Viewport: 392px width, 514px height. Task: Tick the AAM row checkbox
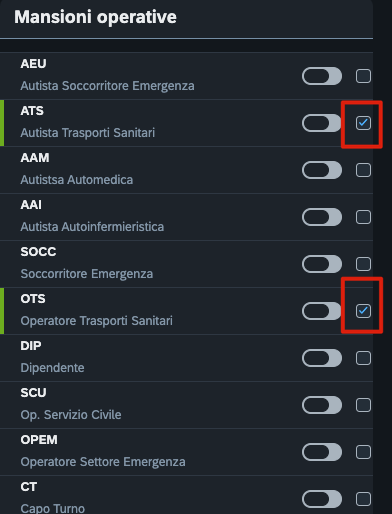pyautogui.click(x=363, y=170)
